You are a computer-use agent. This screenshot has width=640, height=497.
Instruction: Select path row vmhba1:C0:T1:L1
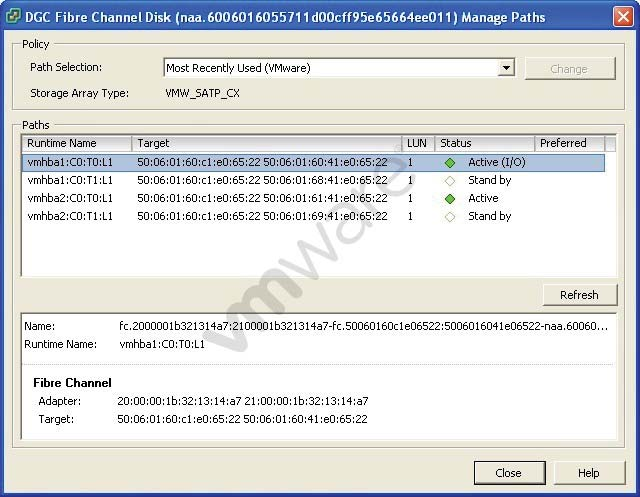[x=313, y=180]
